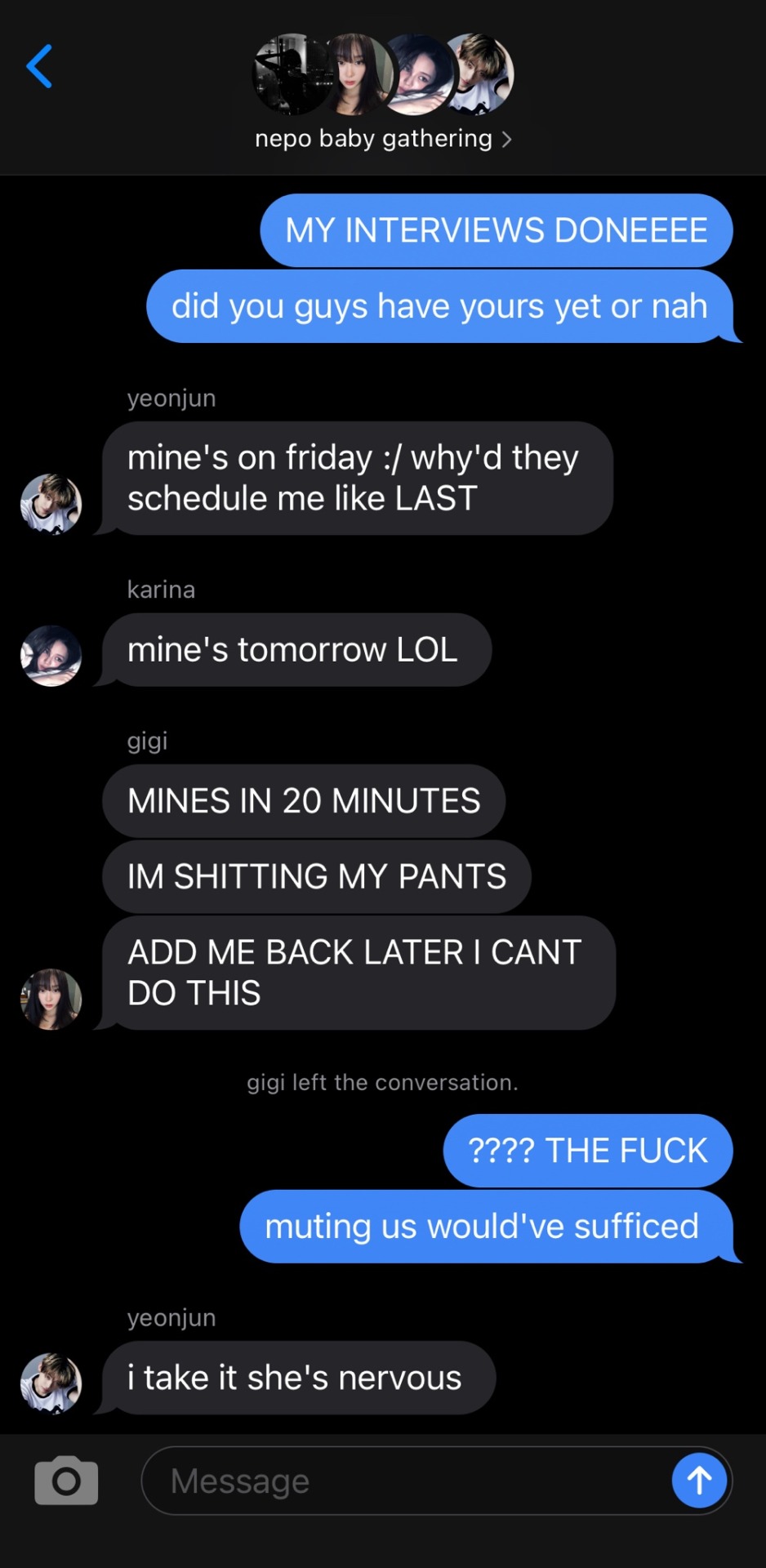The width and height of the screenshot is (766, 1568).
Task: Open the camera icon beside message field
Action: (x=66, y=1480)
